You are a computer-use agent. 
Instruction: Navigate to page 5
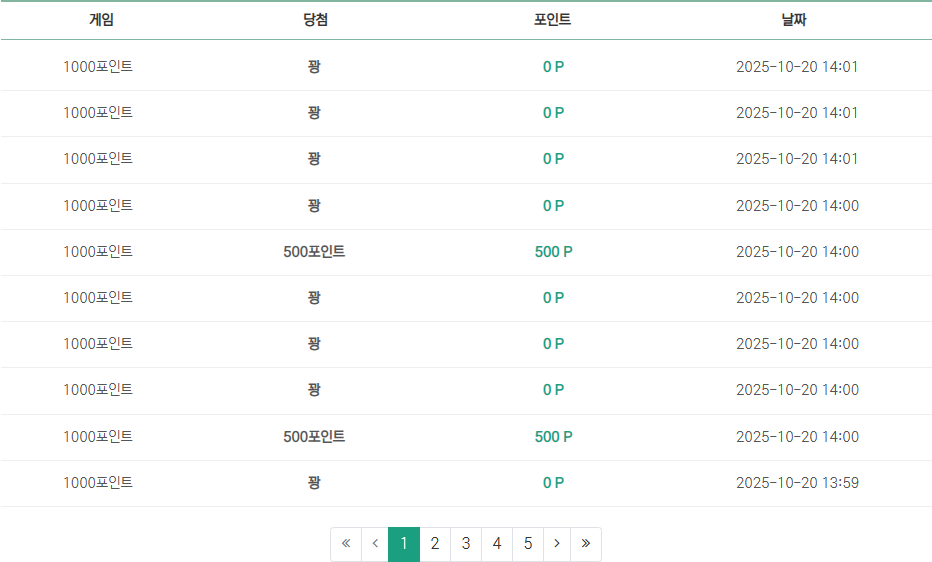tap(528, 544)
